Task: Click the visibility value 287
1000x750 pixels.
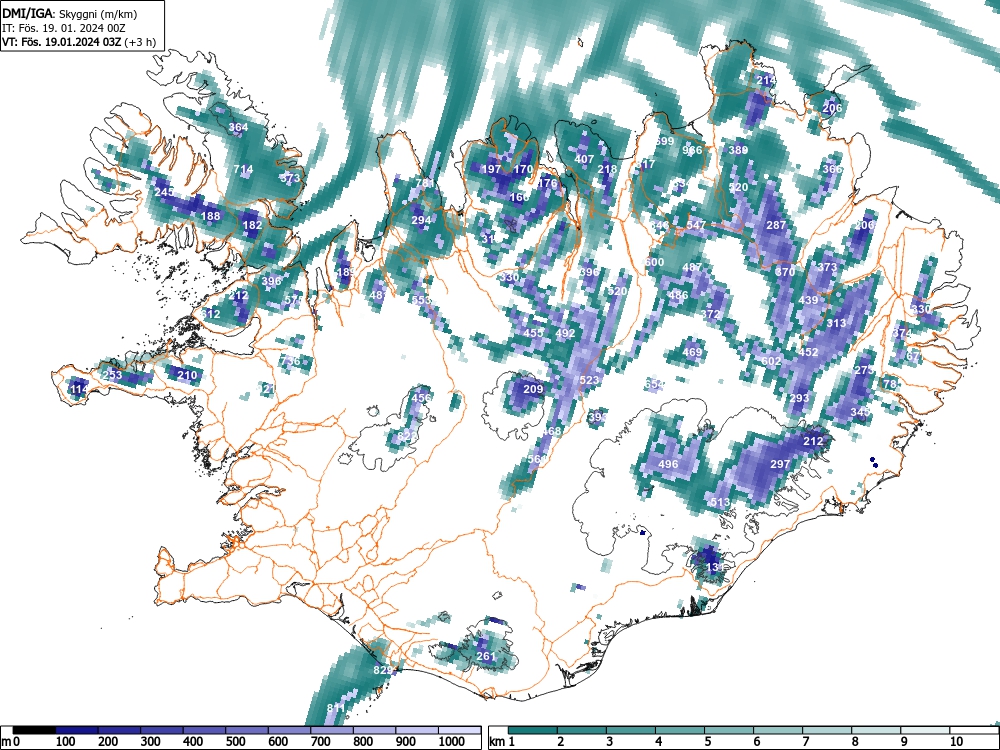Action: (776, 225)
